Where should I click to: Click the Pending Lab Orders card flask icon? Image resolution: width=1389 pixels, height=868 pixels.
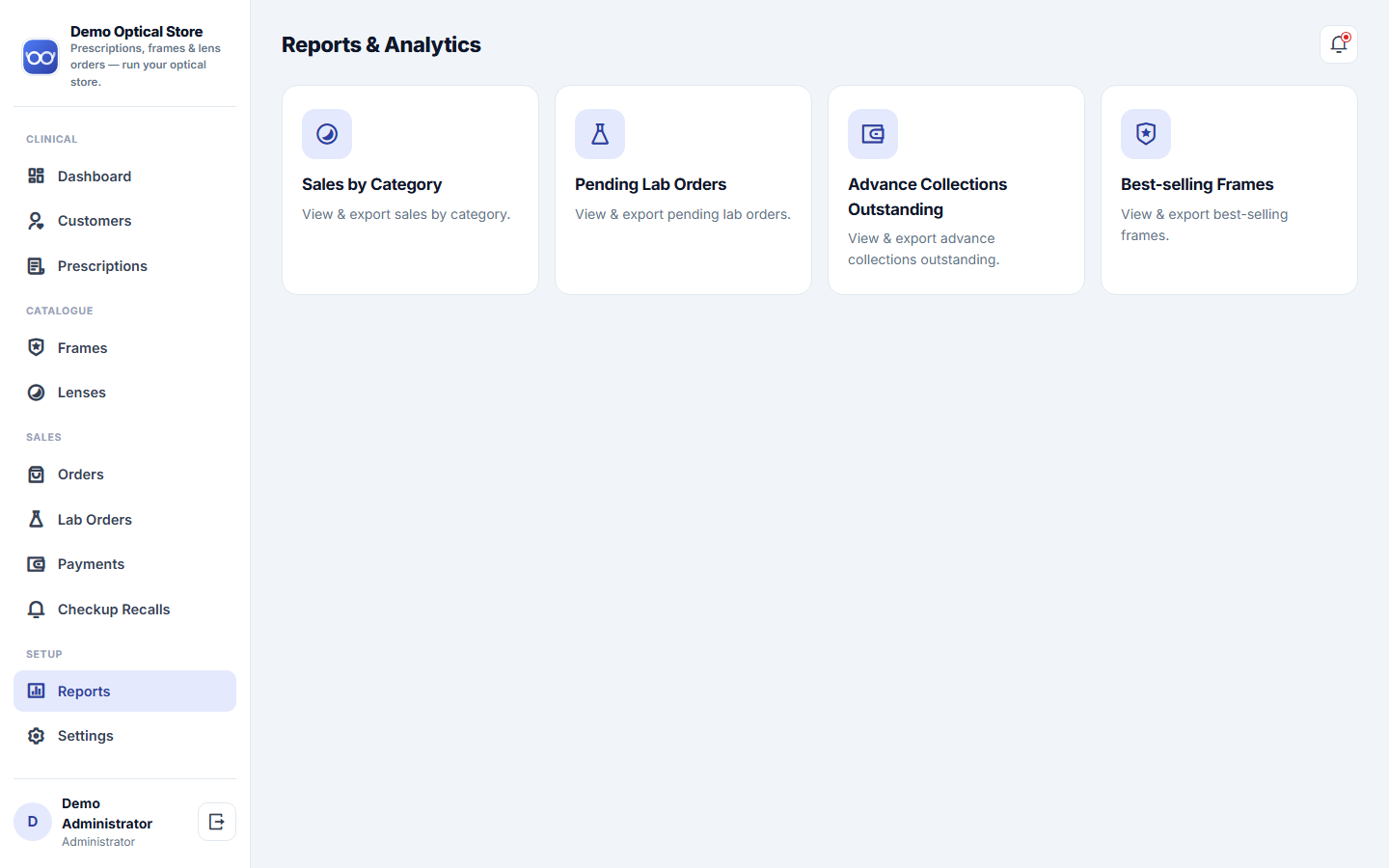pyautogui.click(x=600, y=134)
